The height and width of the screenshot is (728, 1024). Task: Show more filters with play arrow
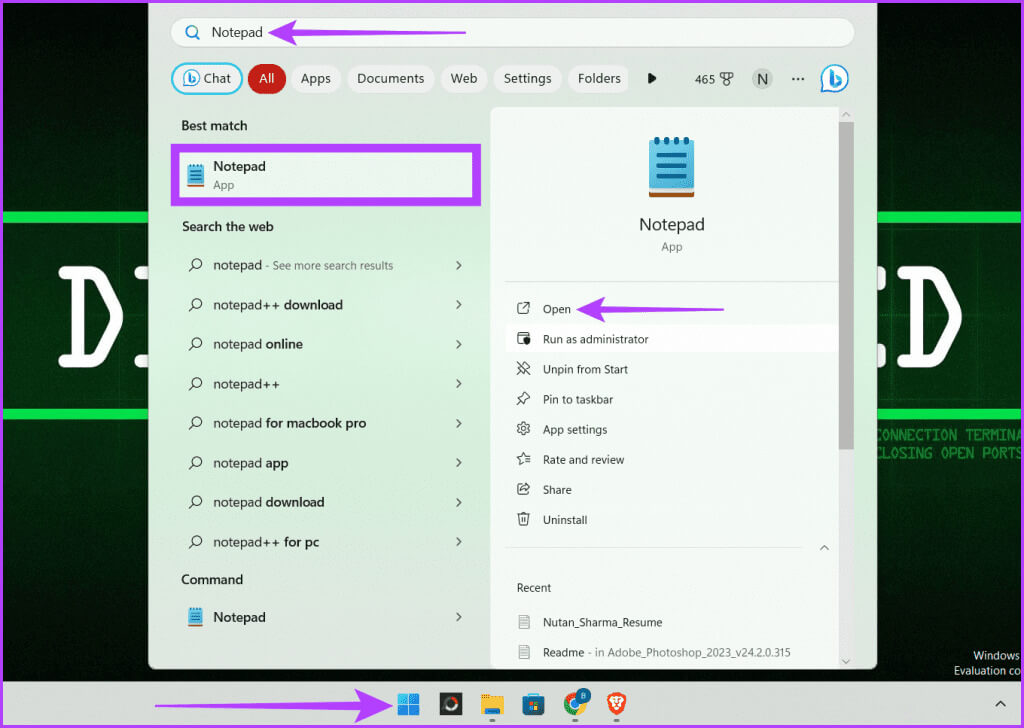pos(652,78)
